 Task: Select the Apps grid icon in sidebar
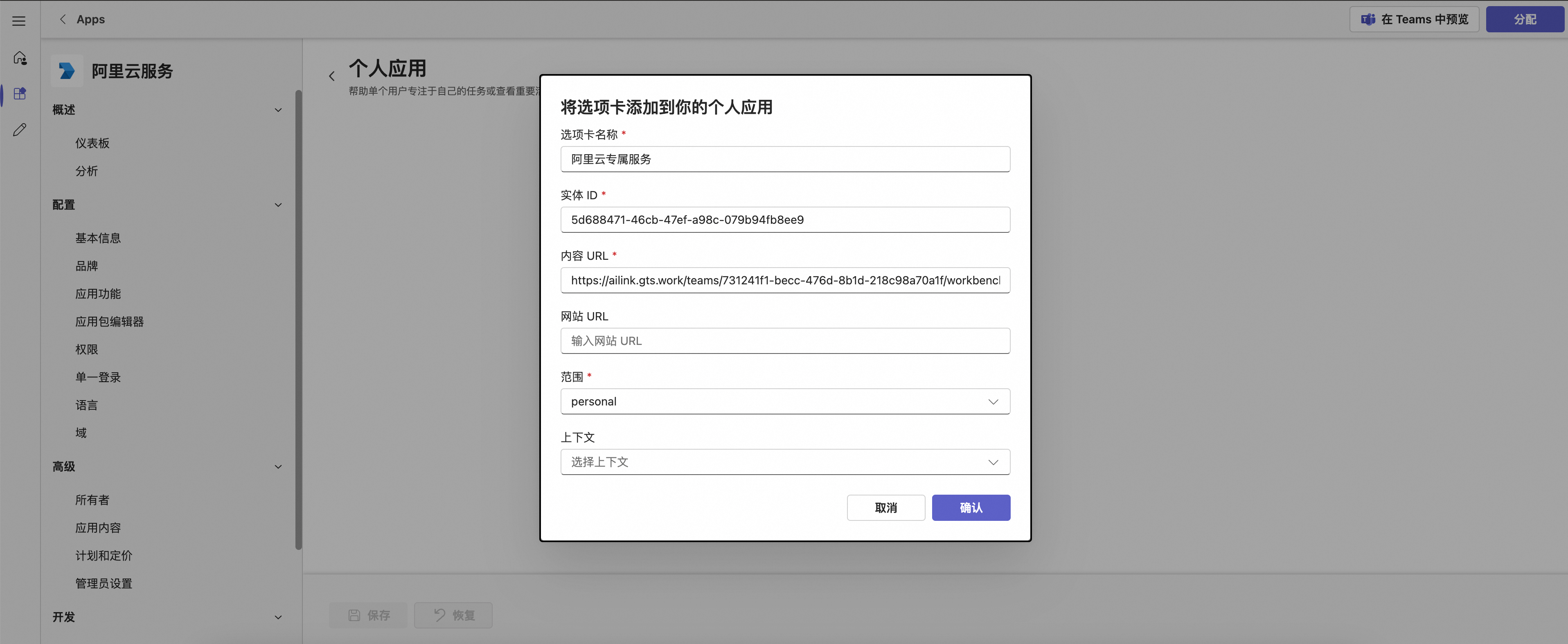click(x=20, y=94)
